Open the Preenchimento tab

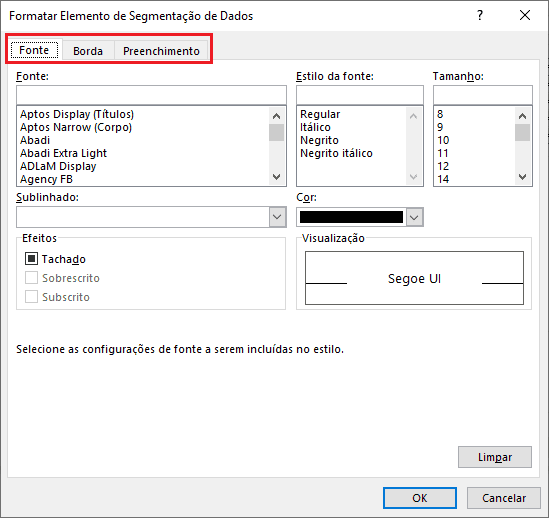[x=161, y=51]
